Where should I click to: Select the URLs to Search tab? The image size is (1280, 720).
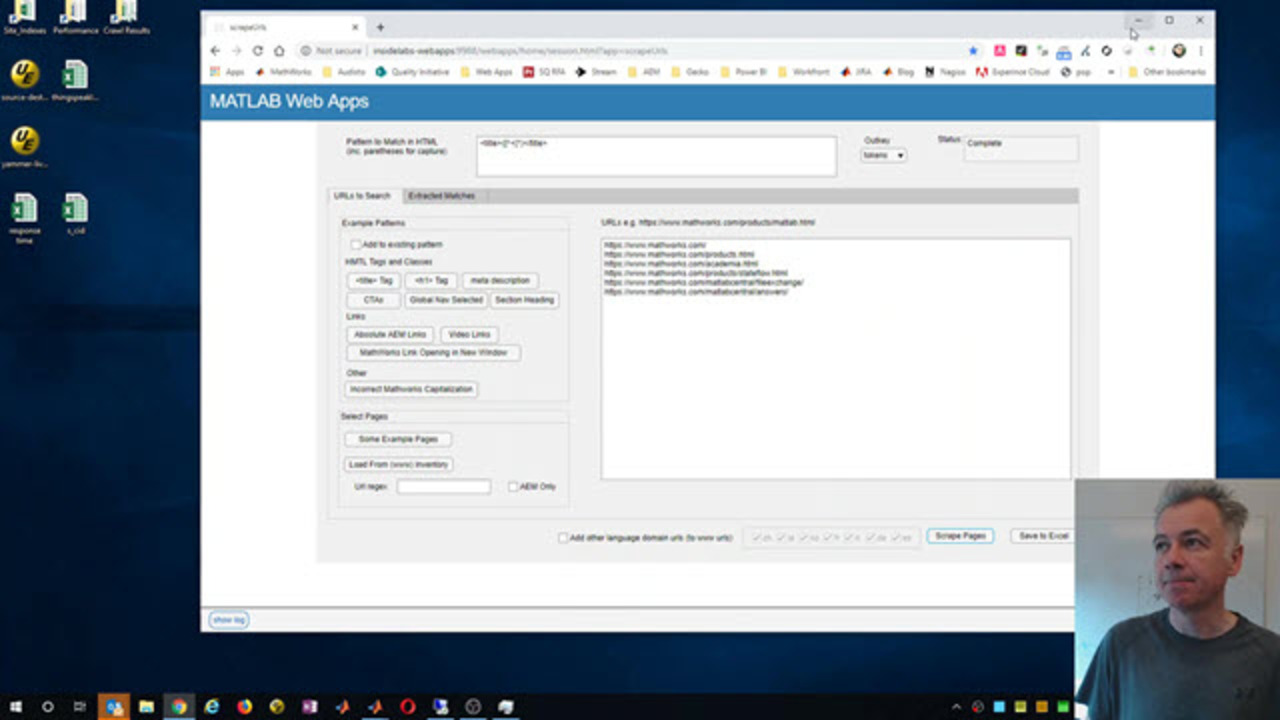click(x=362, y=196)
